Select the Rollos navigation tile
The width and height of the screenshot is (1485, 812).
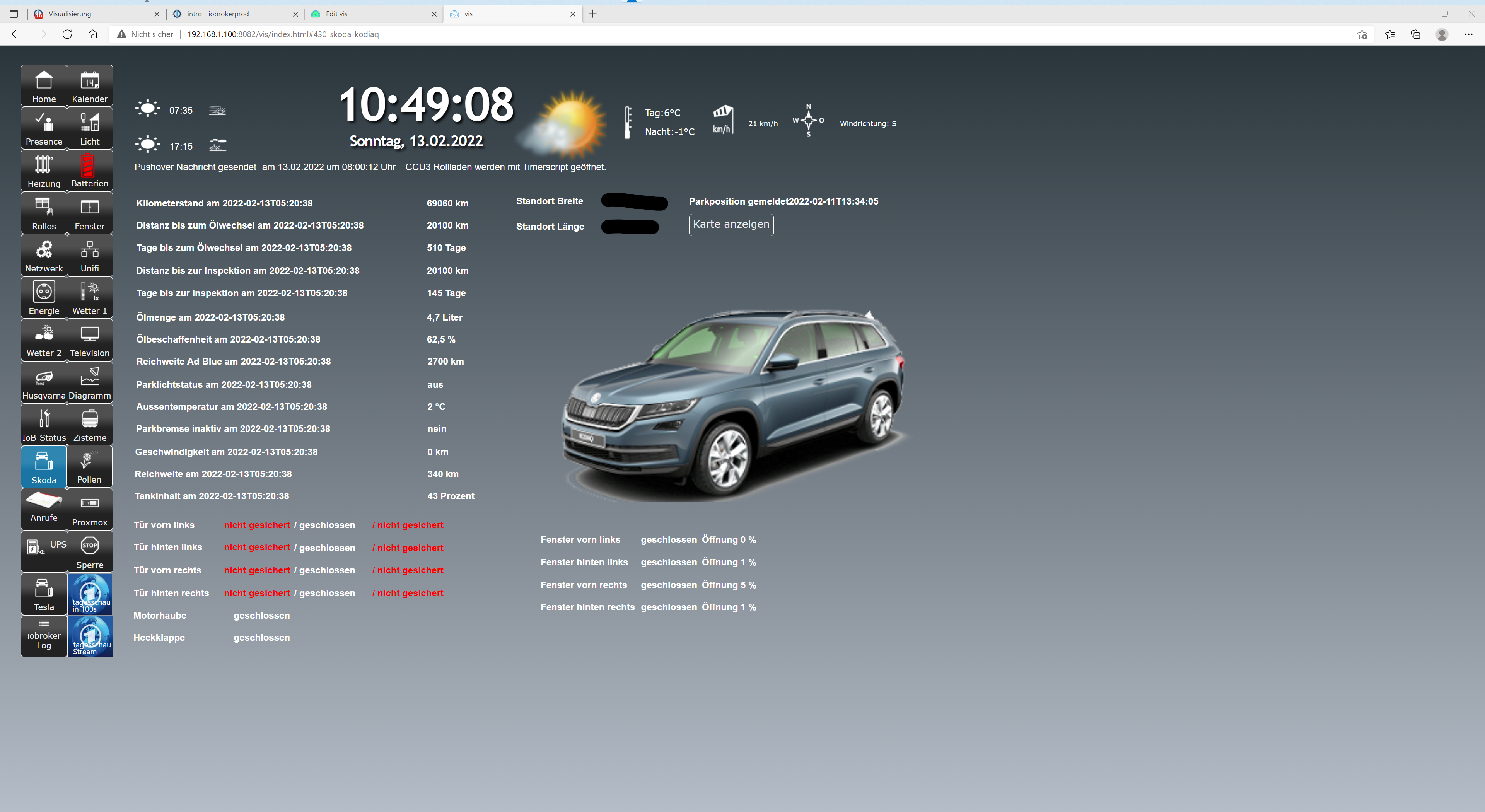click(x=44, y=213)
